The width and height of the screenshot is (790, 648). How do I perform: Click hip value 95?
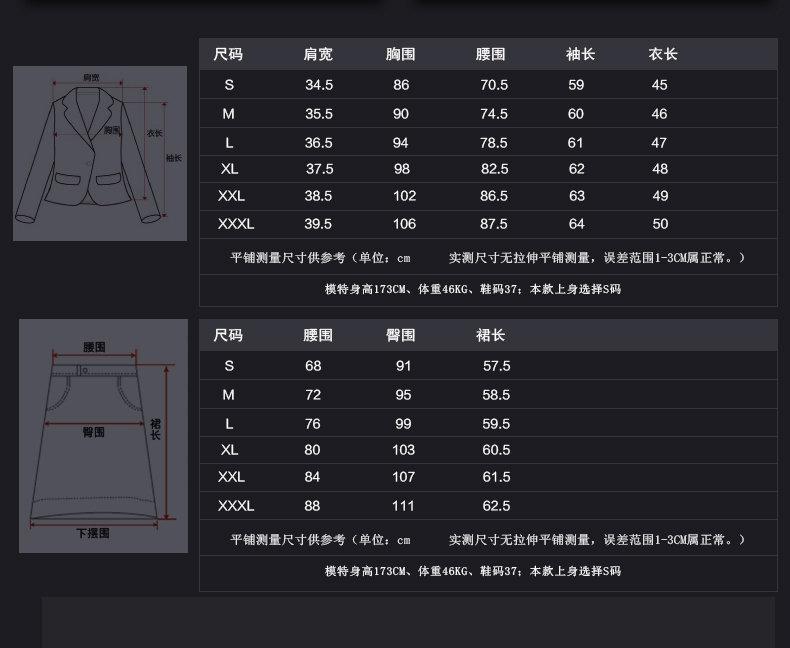(x=403, y=395)
